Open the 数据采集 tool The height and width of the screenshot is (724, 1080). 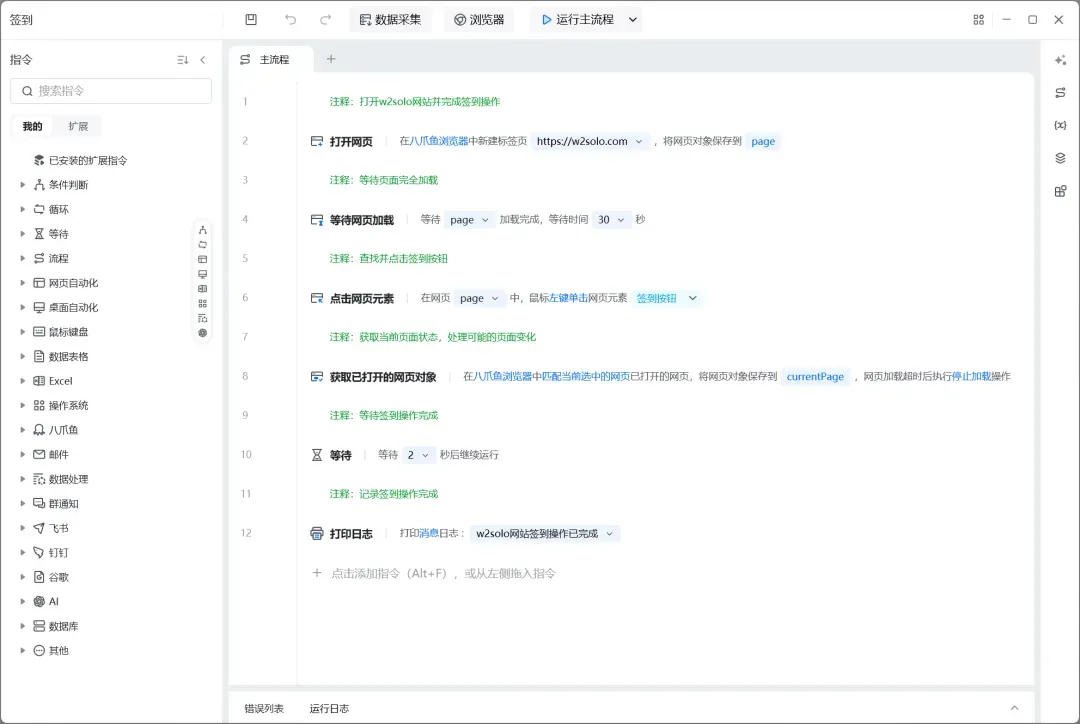click(391, 19)
